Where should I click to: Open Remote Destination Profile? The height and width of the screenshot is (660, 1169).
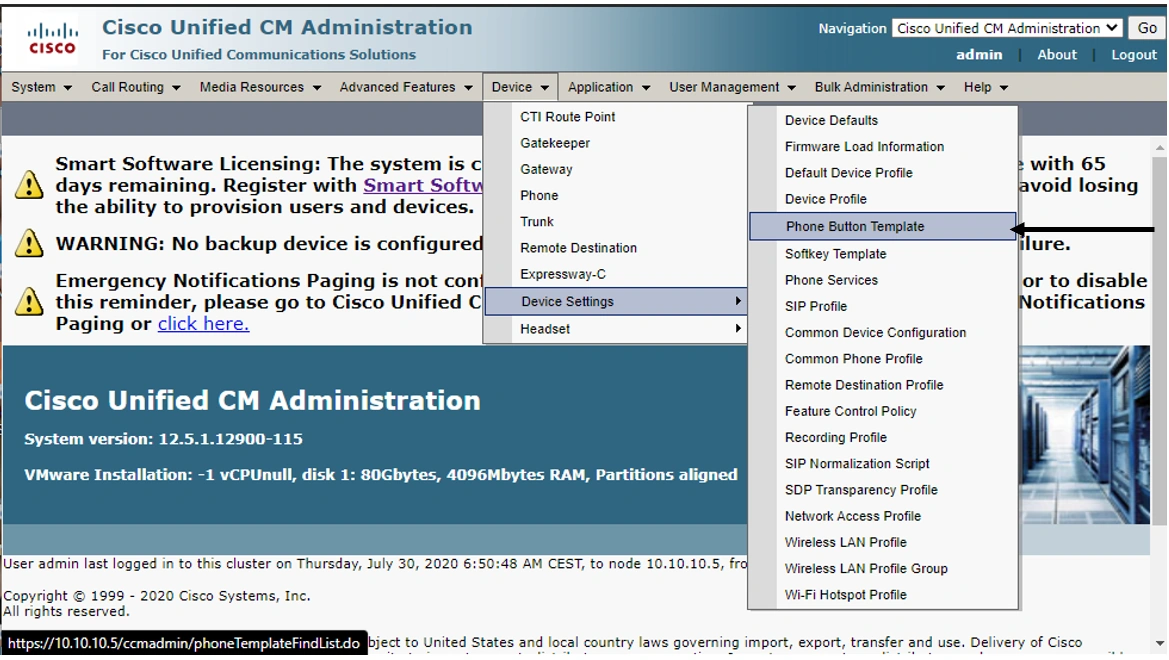tap(883, 385)
